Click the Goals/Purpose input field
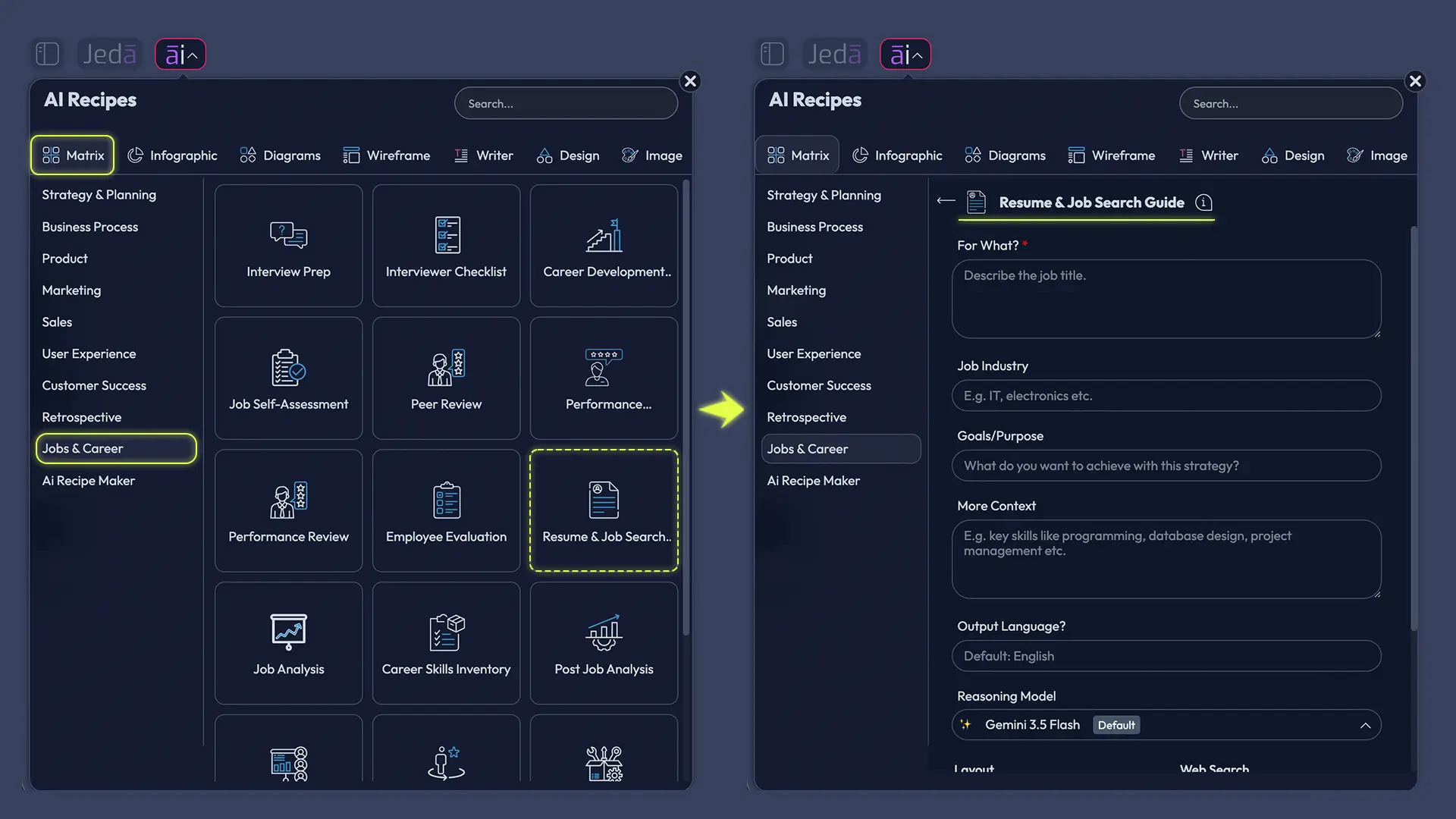The width and height of the screenshot is (1456, 819). (1166, 466)
